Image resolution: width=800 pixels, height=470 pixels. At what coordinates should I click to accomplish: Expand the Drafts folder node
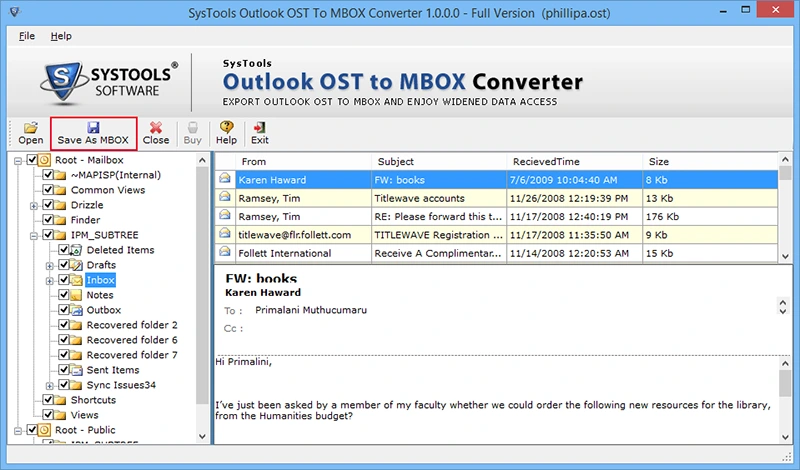tap(49, 266)
